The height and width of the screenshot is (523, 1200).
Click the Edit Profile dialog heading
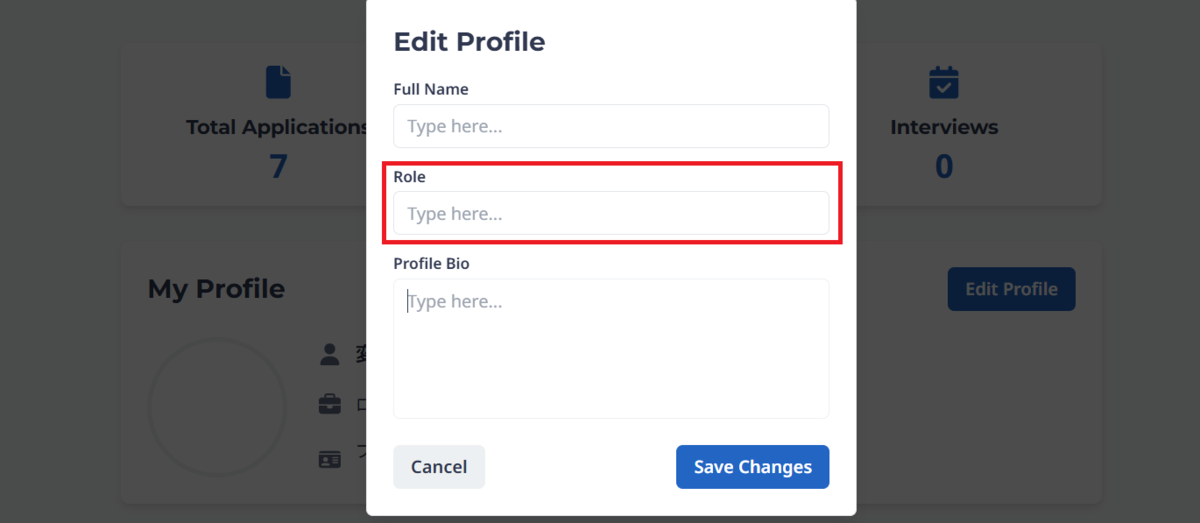click(469, 42)
